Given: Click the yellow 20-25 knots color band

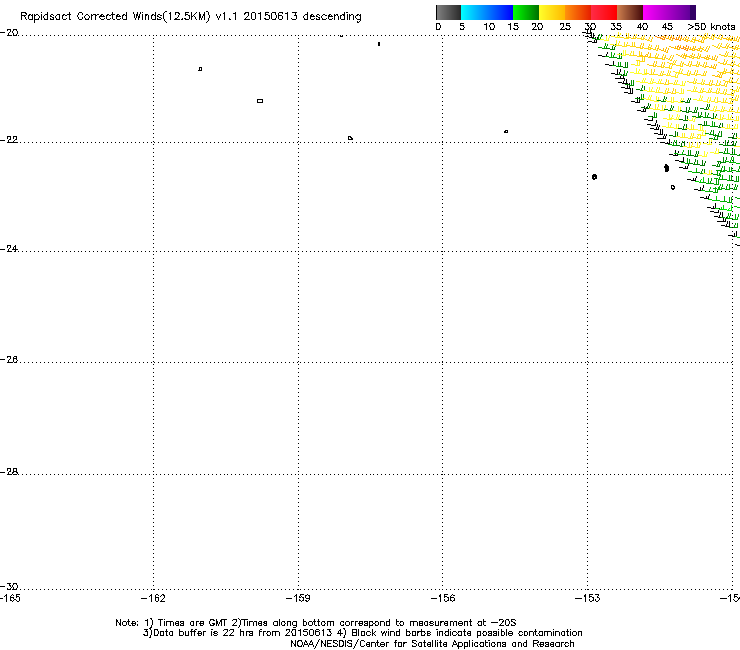Looking at the screenshot, I should [x=552, y=12].
